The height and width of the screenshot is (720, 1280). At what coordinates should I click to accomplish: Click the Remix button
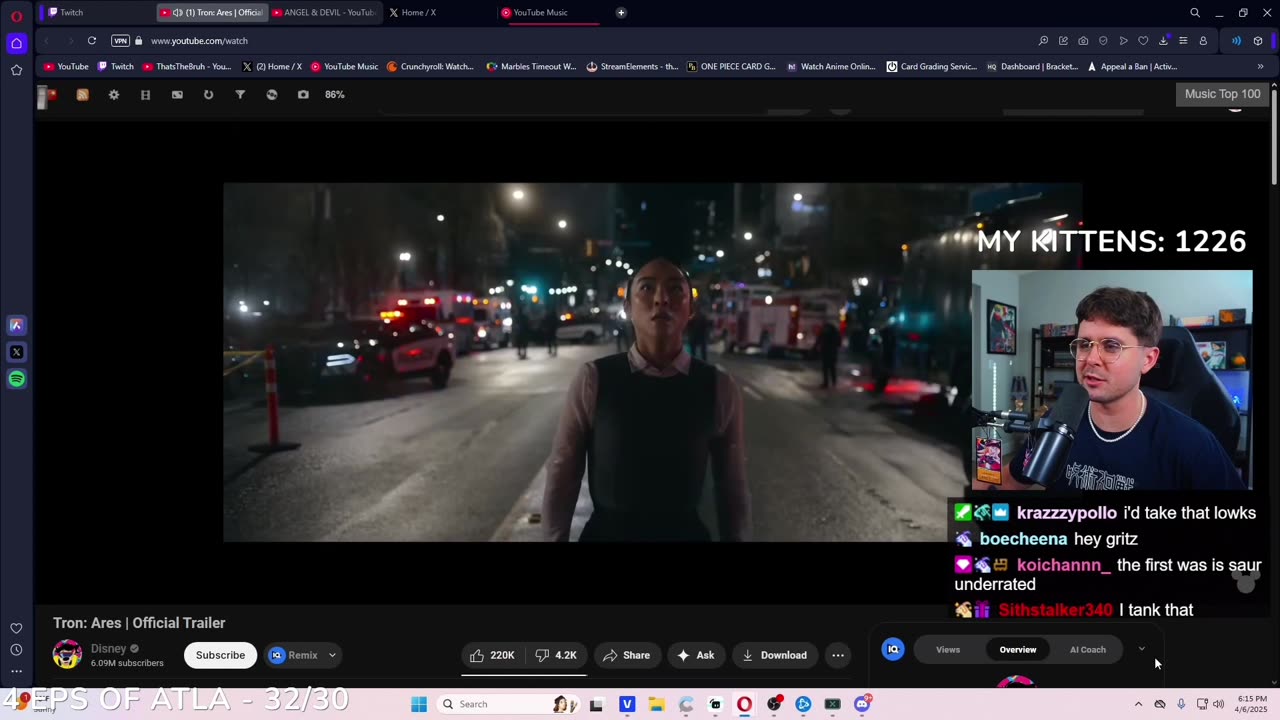click(x=293, y=655)
